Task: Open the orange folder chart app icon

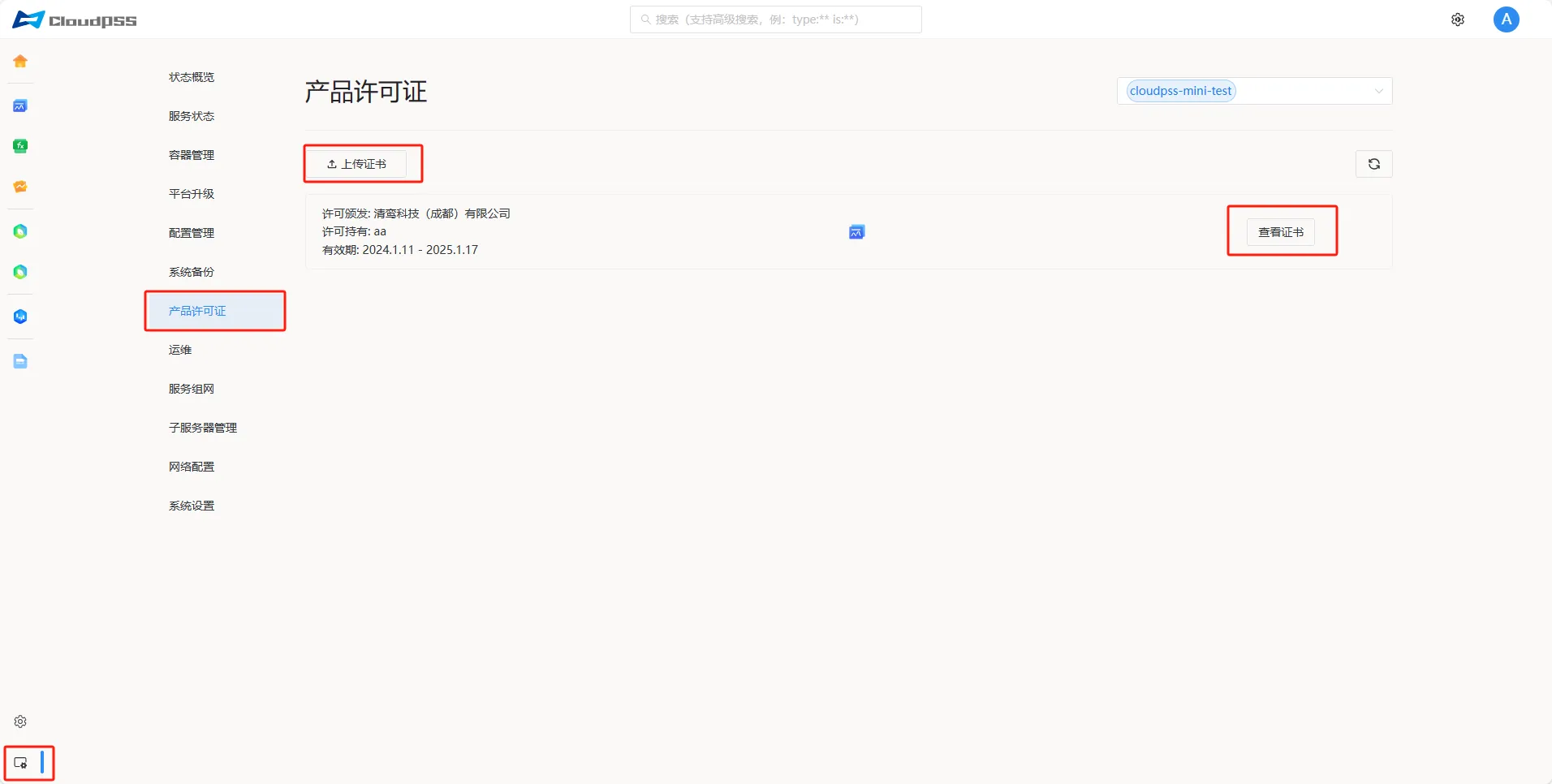Action: point(20,187)
